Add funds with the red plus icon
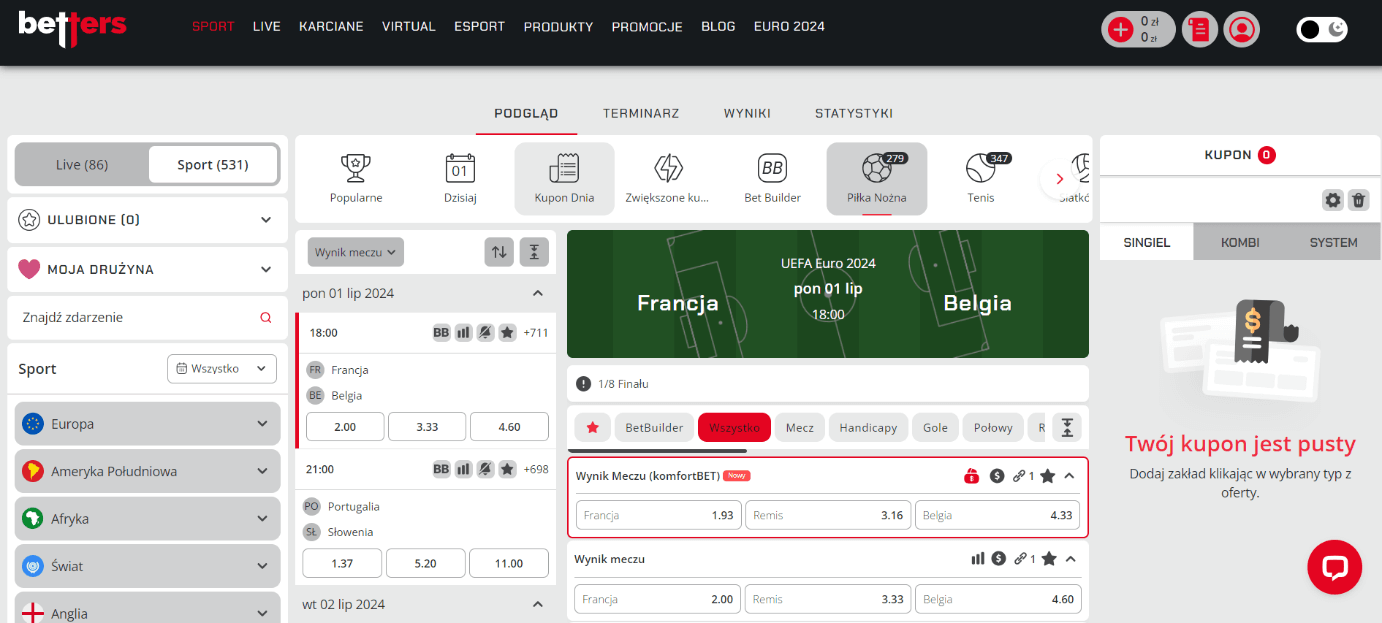This screenshot has height=623, width=1382. (1121, 30)
